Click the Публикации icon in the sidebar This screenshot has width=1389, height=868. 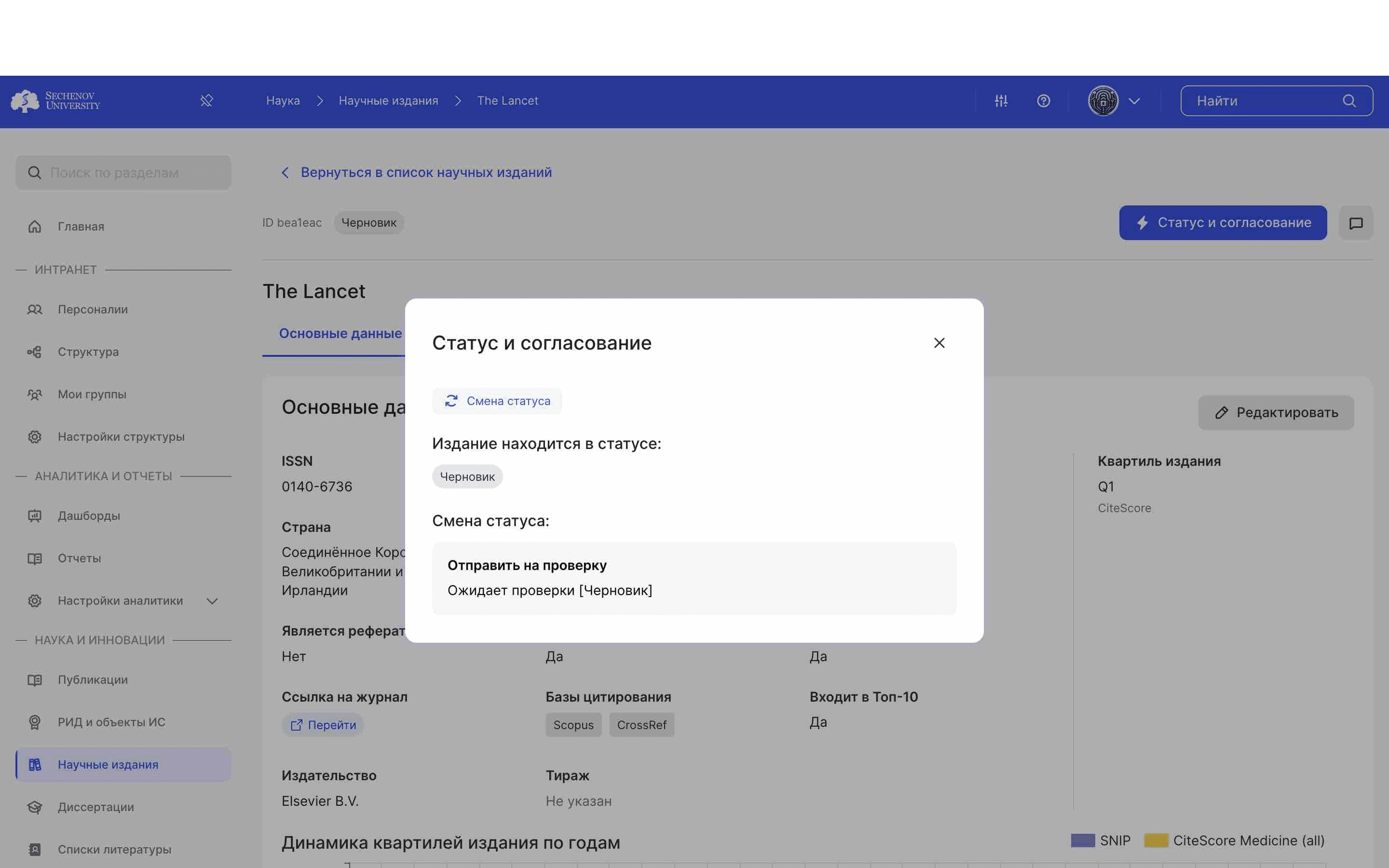[x=35, y=680]
